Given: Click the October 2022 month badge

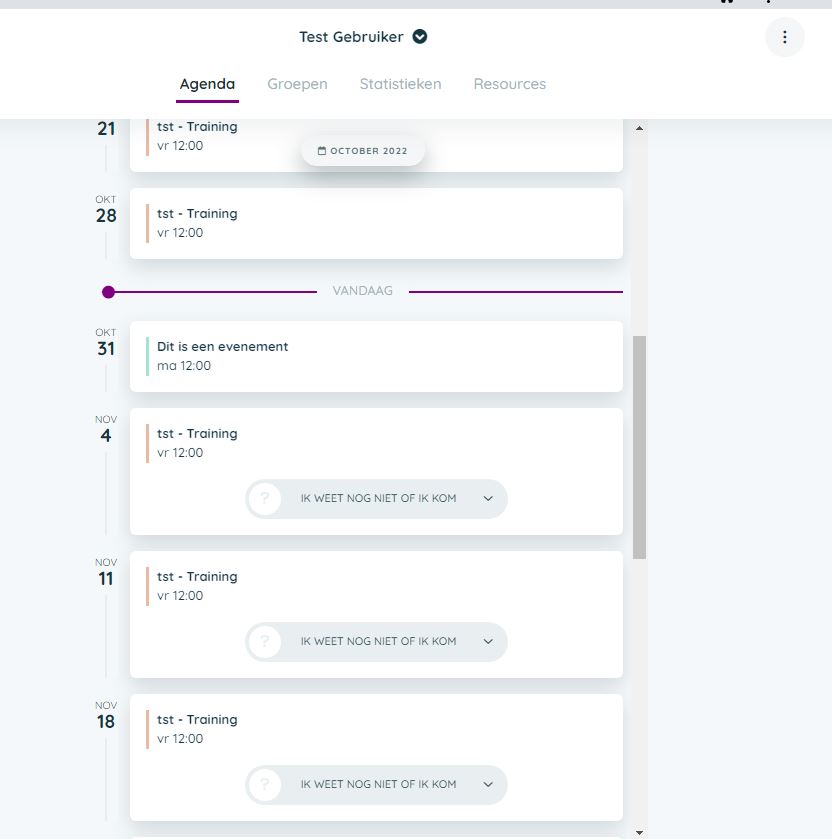Looking at the screenshot, I should (363, 151).
